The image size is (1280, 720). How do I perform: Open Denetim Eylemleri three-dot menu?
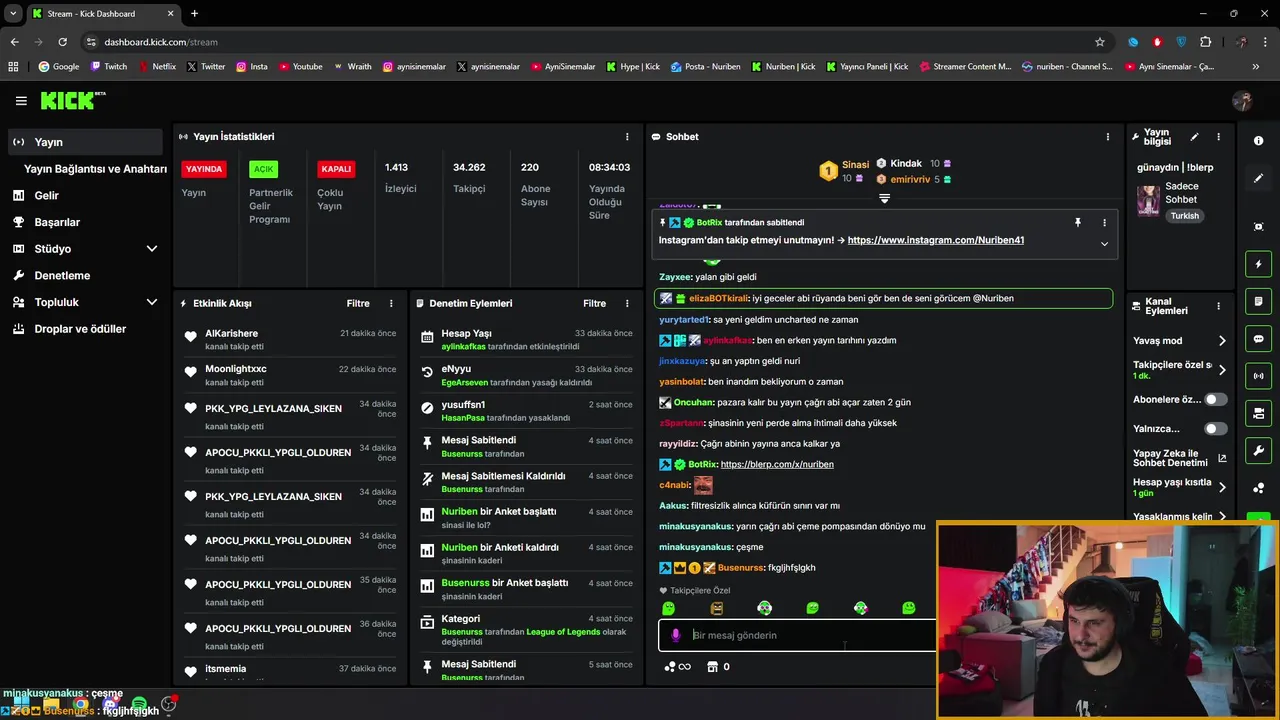click(627, 303)
